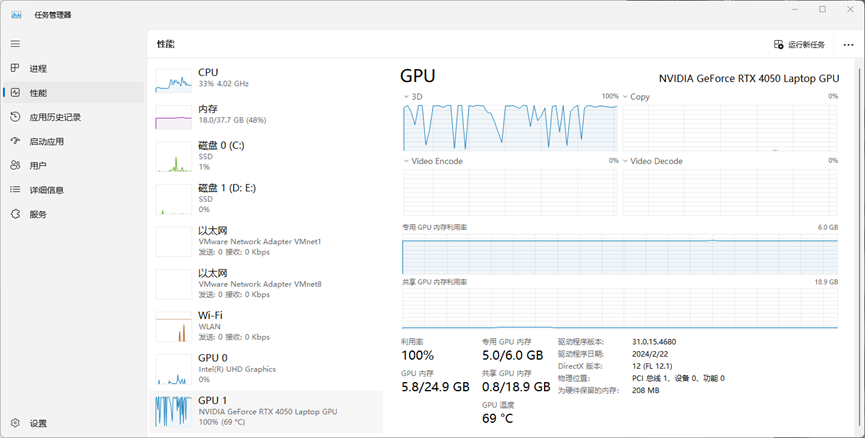Click the 运行新任务 button text
The width and height of the screenshot is (865, 438).
click(807, 45)
